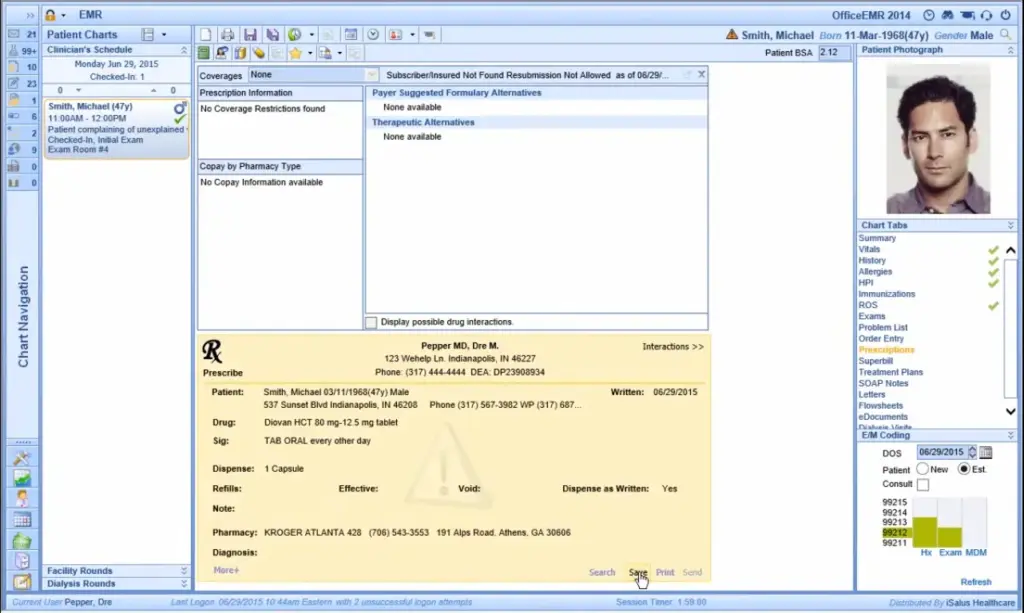Screen dimensions: 1024x613
Task: Click the green globe toolbar icon
Action: (x=295, y=35)
